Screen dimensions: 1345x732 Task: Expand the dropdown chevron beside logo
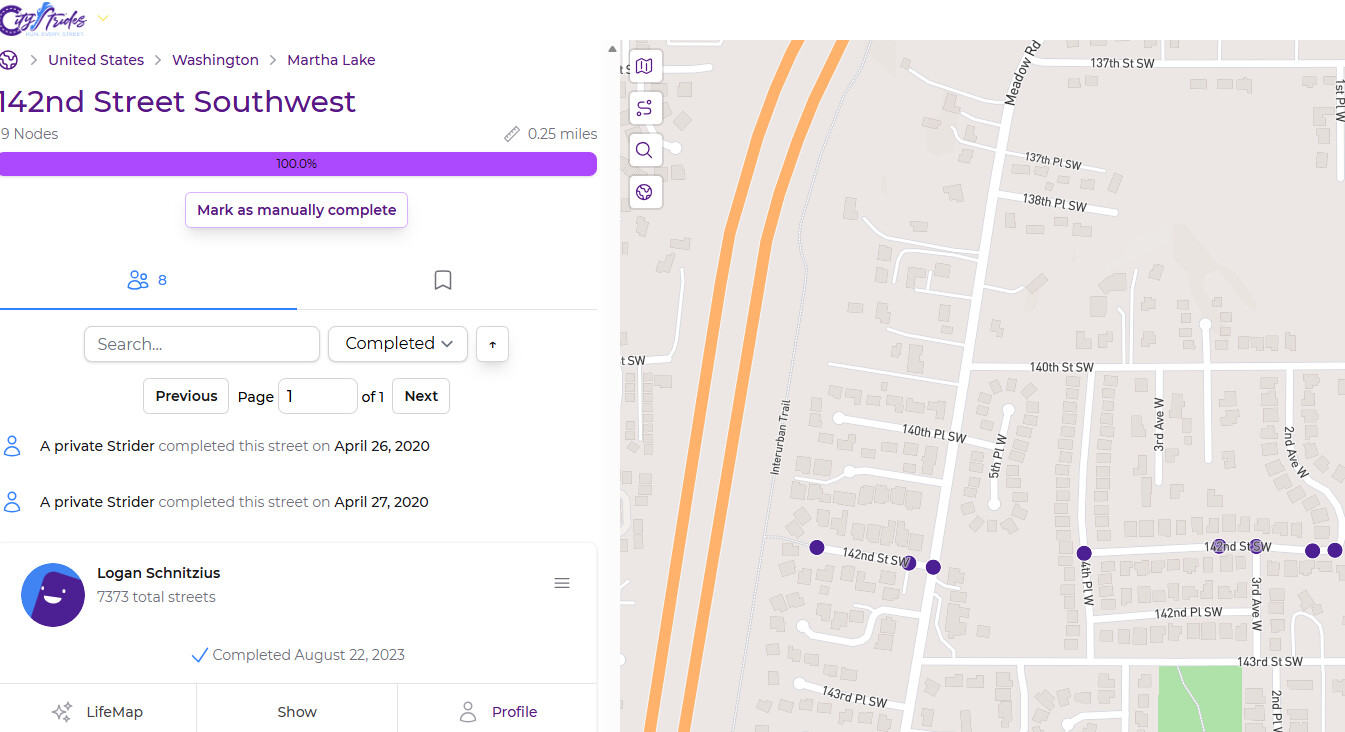click(x=103, y=19)
